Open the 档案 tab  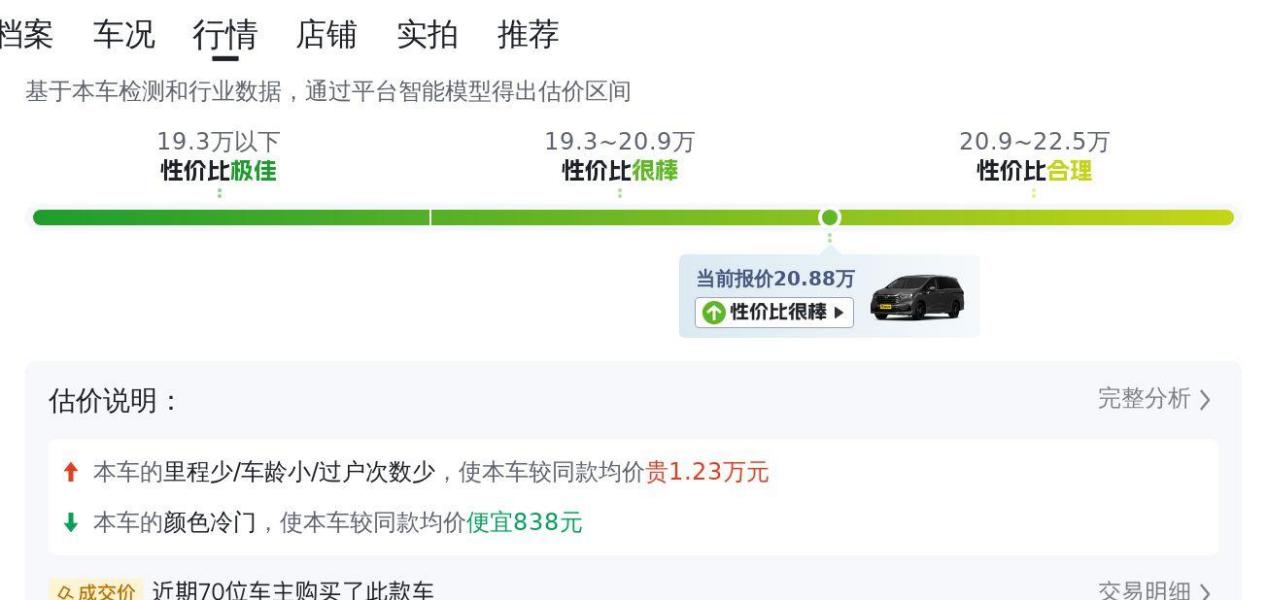click(x=26, y=35)
